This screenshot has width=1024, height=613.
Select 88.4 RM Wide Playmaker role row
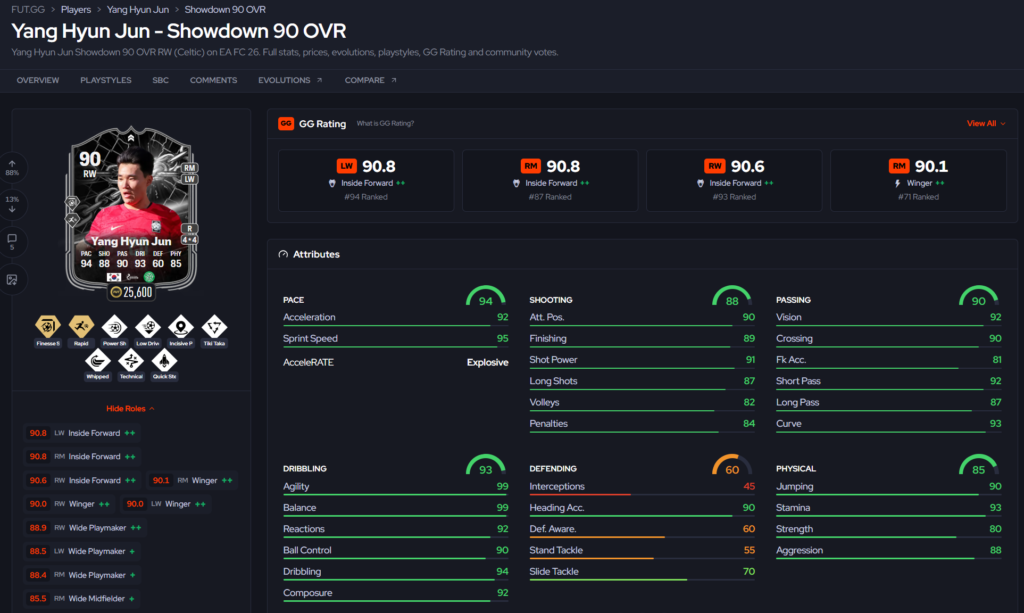pos(82,574)
